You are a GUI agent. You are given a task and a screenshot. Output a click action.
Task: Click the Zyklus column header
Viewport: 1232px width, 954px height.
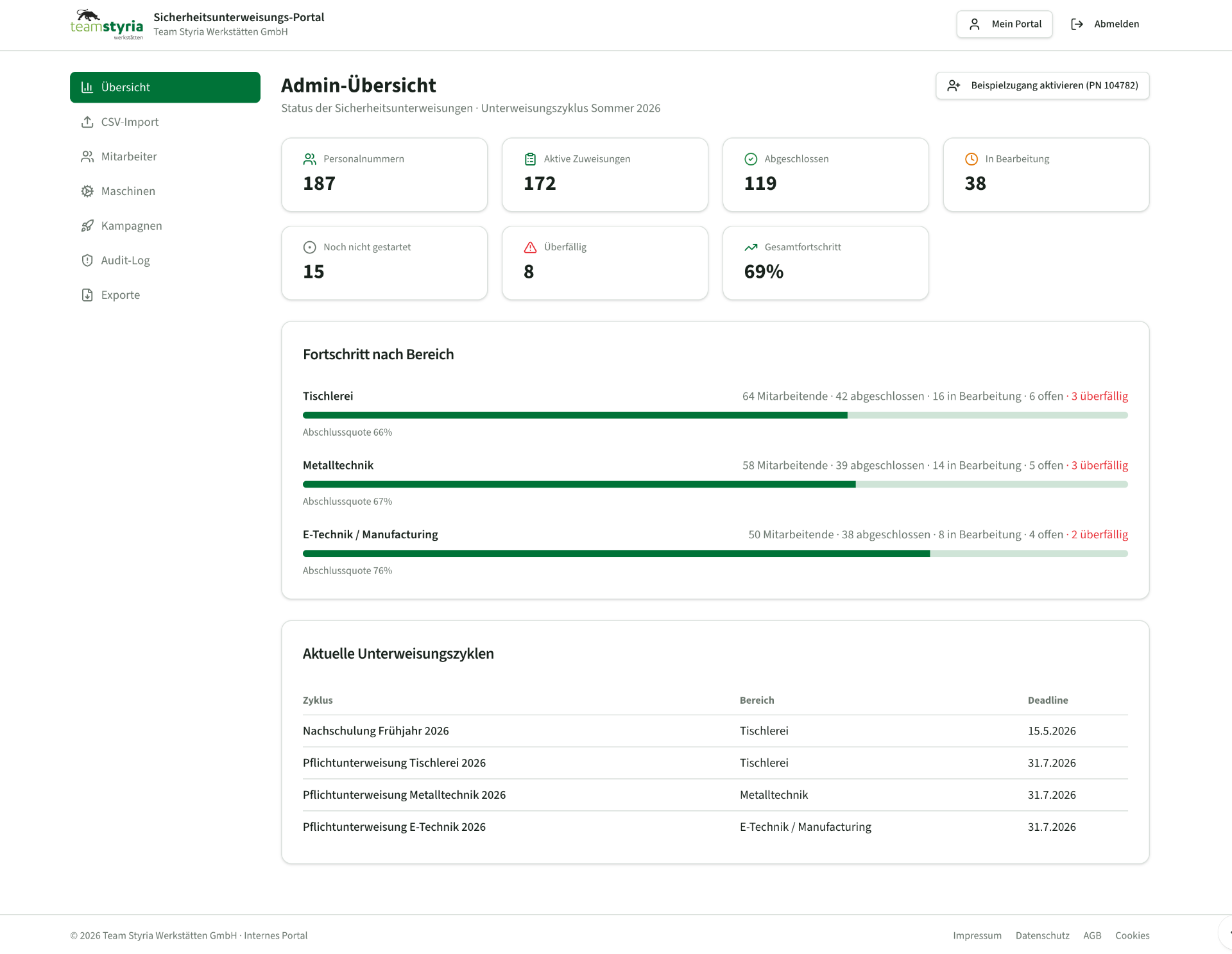318,701
